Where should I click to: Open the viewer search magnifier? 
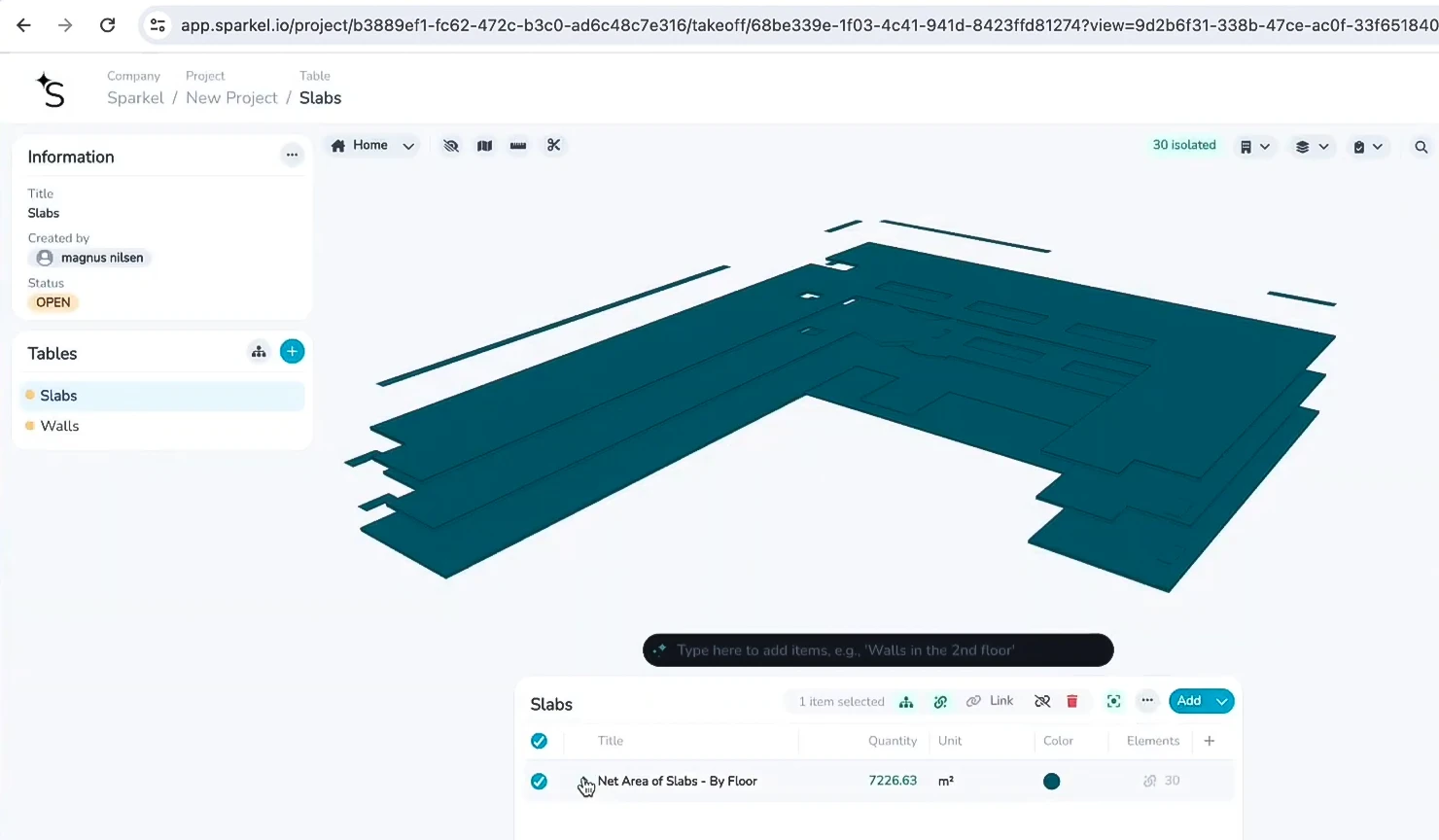click(x=1421, y=147)
